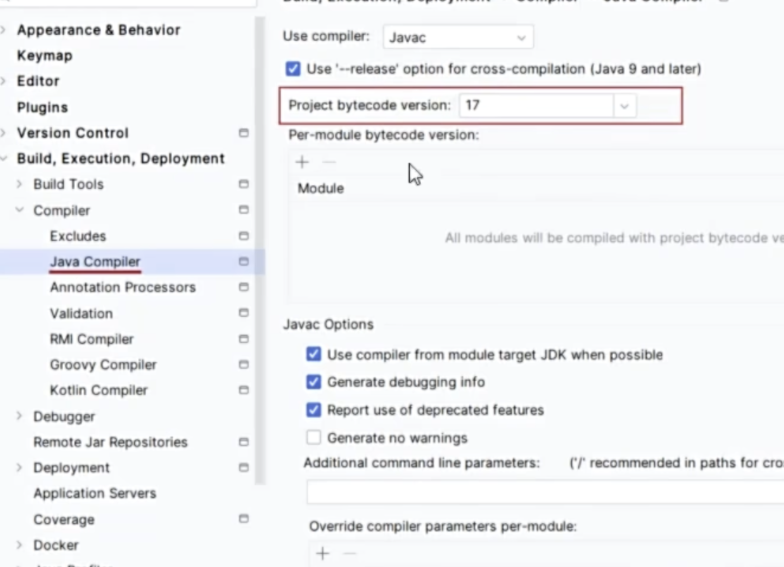
Task: Collapse the Compiler tree node
Action: click(x=20, y=211)
